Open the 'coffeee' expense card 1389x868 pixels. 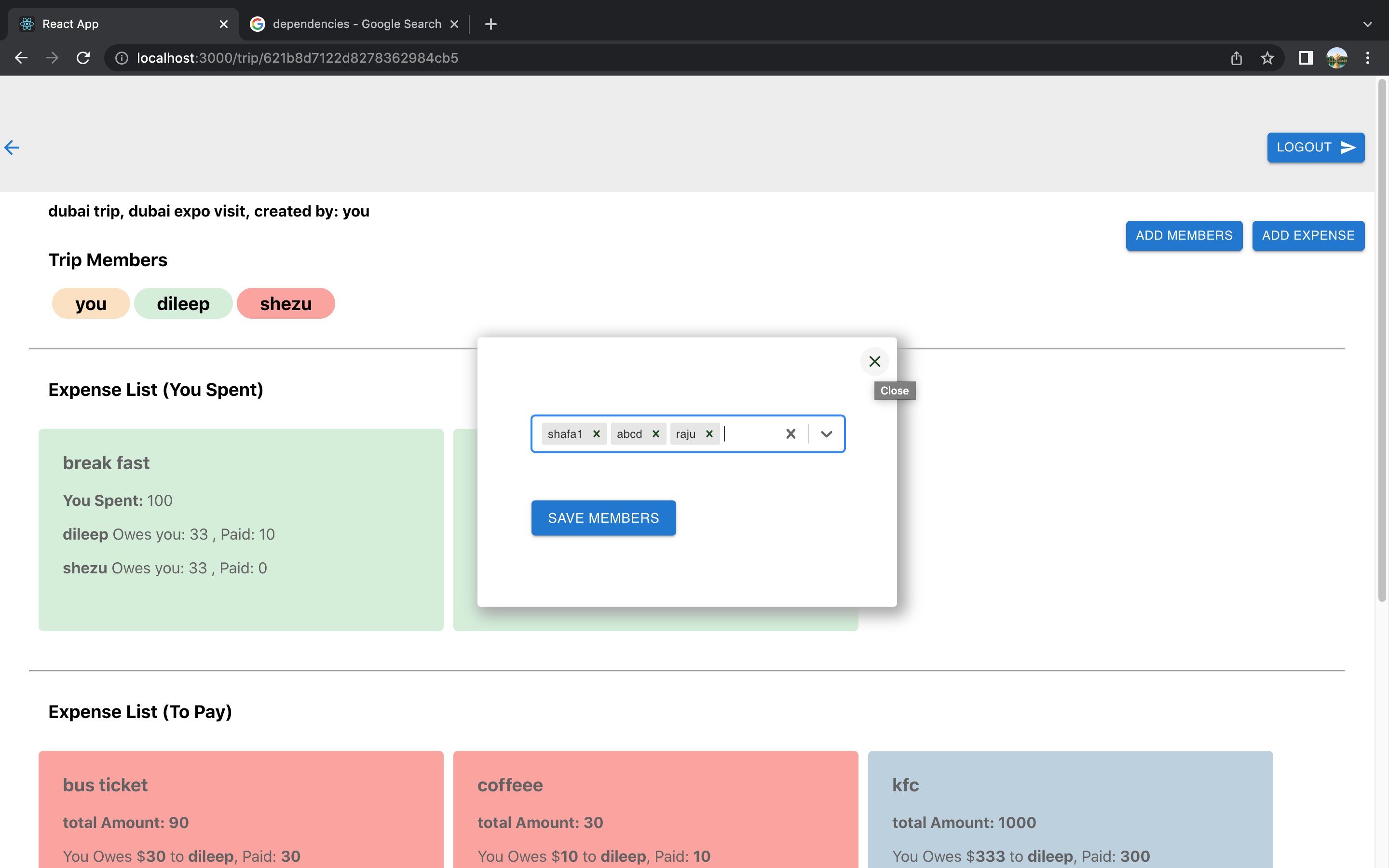[x=656, y=810]
